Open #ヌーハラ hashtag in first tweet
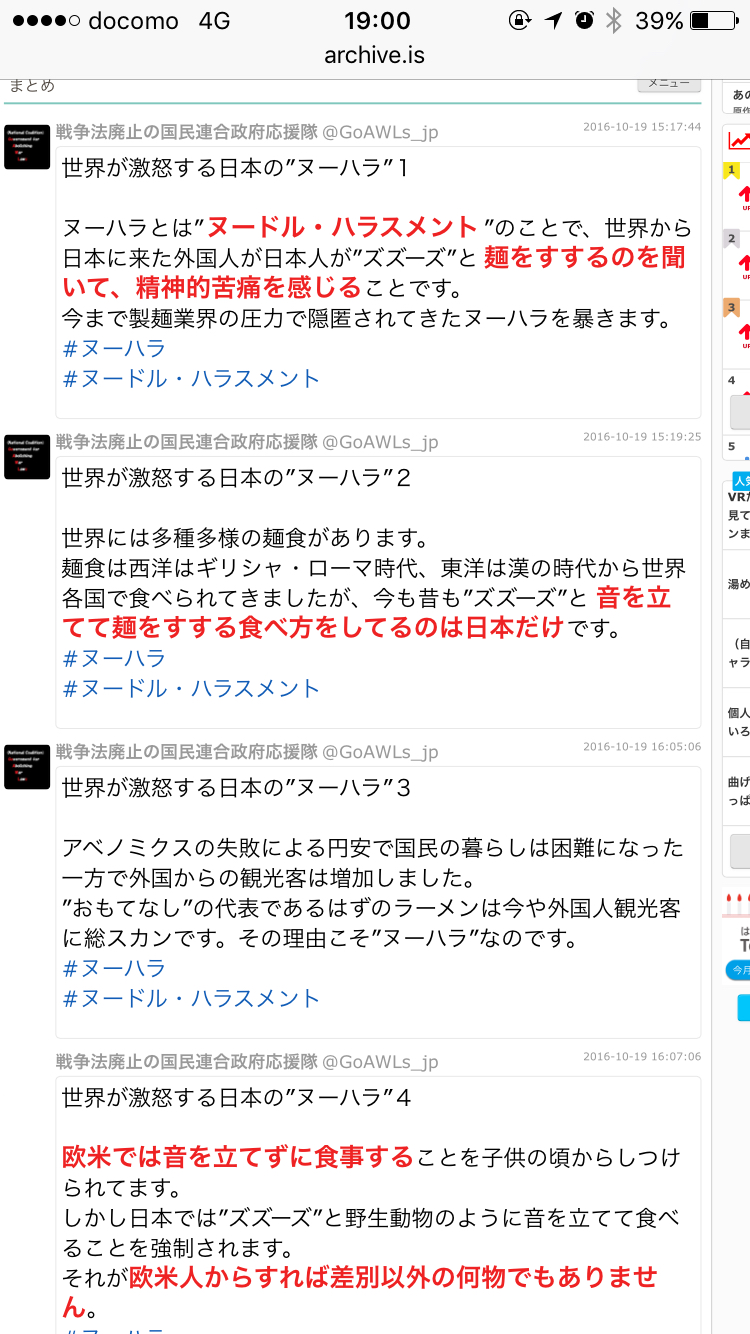This screenshot has height=1334, width=750. tap(114, 349)
